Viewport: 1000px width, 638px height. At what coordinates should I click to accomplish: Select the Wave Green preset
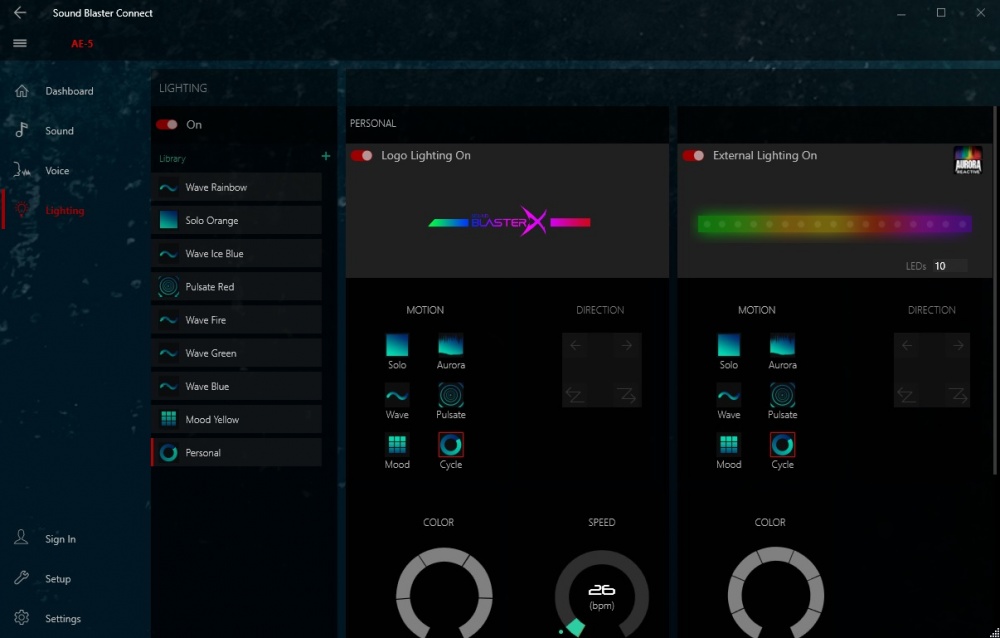pyautogui.click(x=237, y=353)
